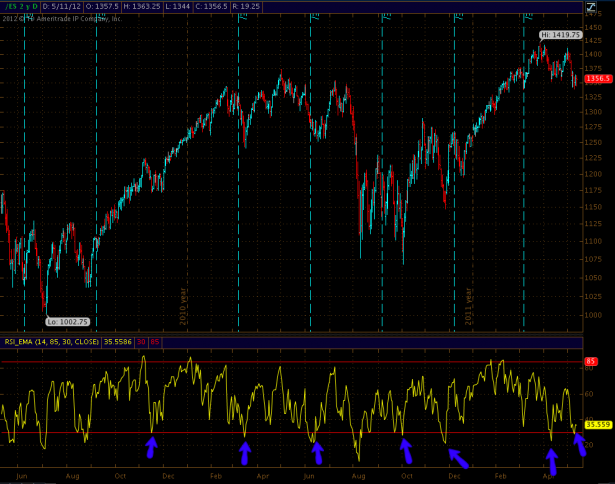The image size is (615, 484).
Task: Click the O: 1357.5 open value
Action: click(102, 7)
